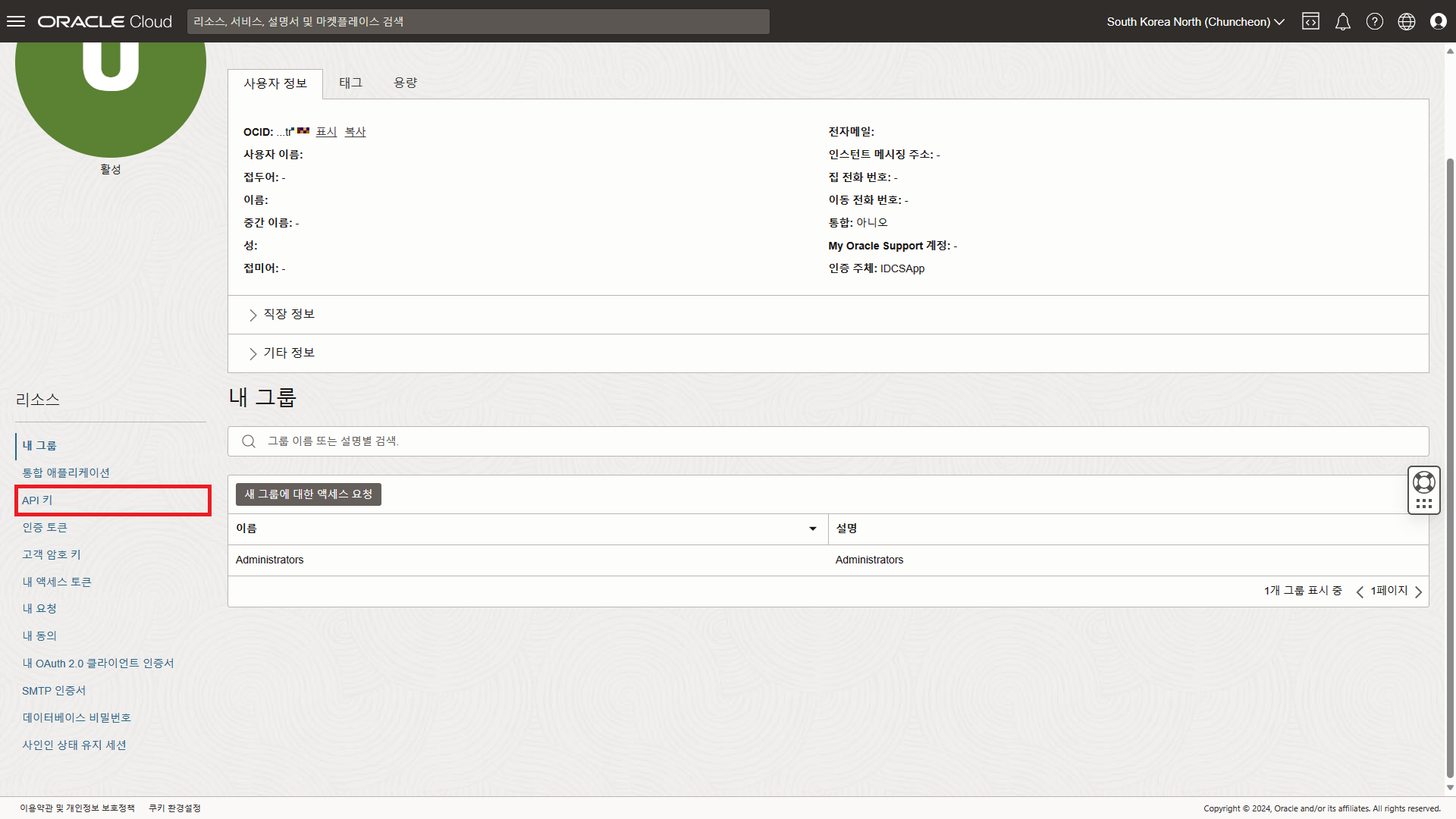Open the hamburger navigation menu
The width and height of the screenshot is (1456, 819).
tap(16, 21)
